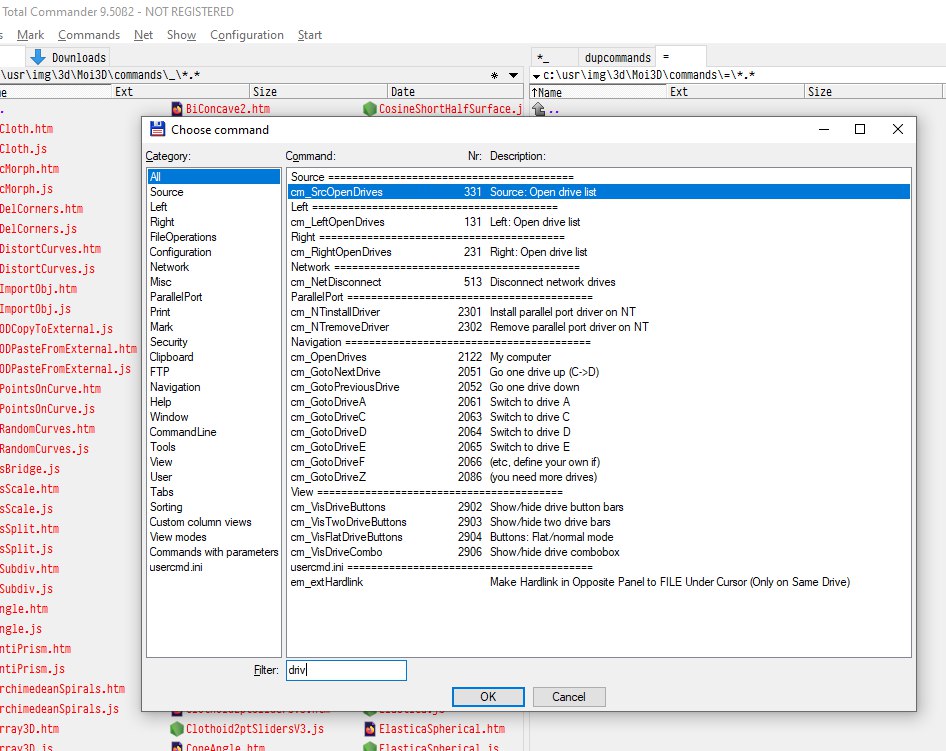Select the Tabs category
Viewport: 946px width, 751px height.
point(214,492)
